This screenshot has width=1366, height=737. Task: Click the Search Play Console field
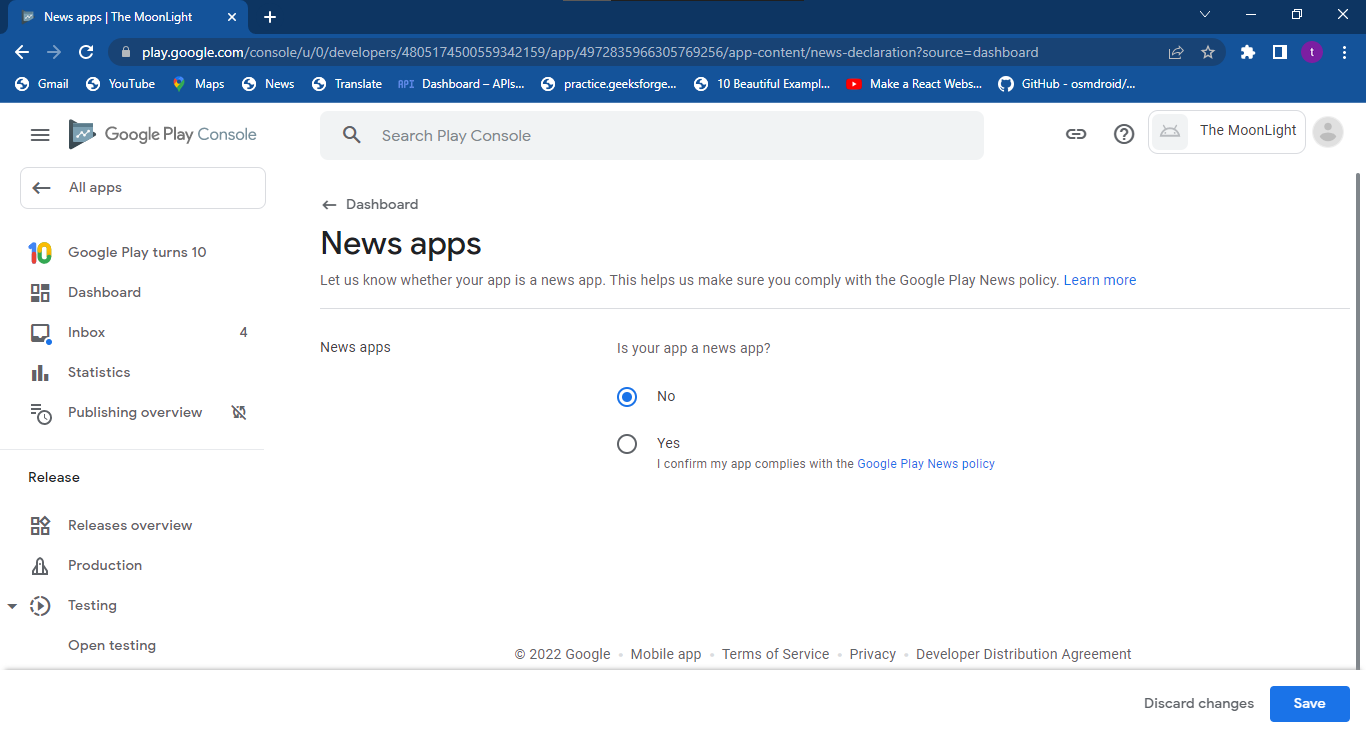(x=652, y=135)
